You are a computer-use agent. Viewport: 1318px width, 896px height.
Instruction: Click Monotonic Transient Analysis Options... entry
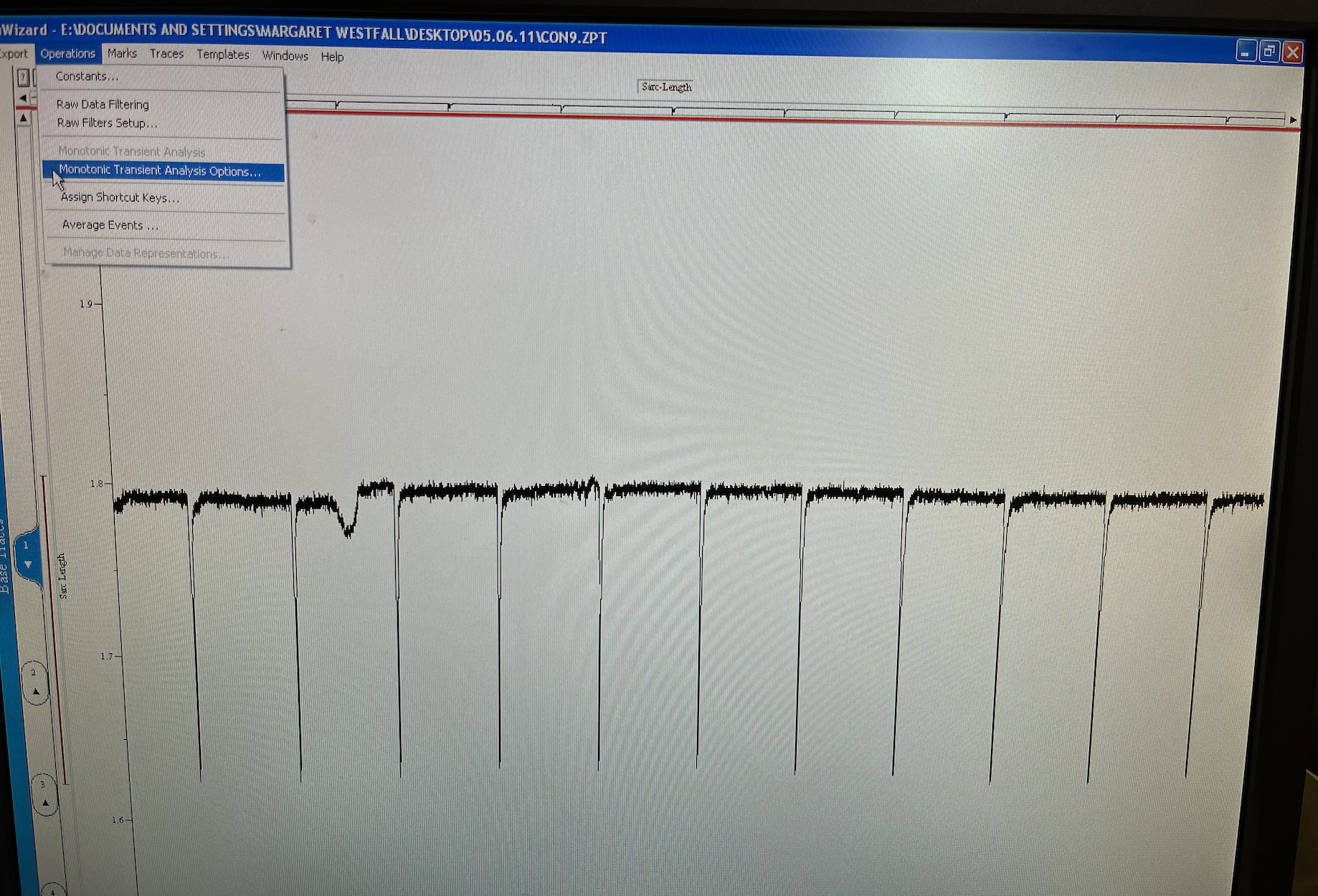[x=163, y=171]
